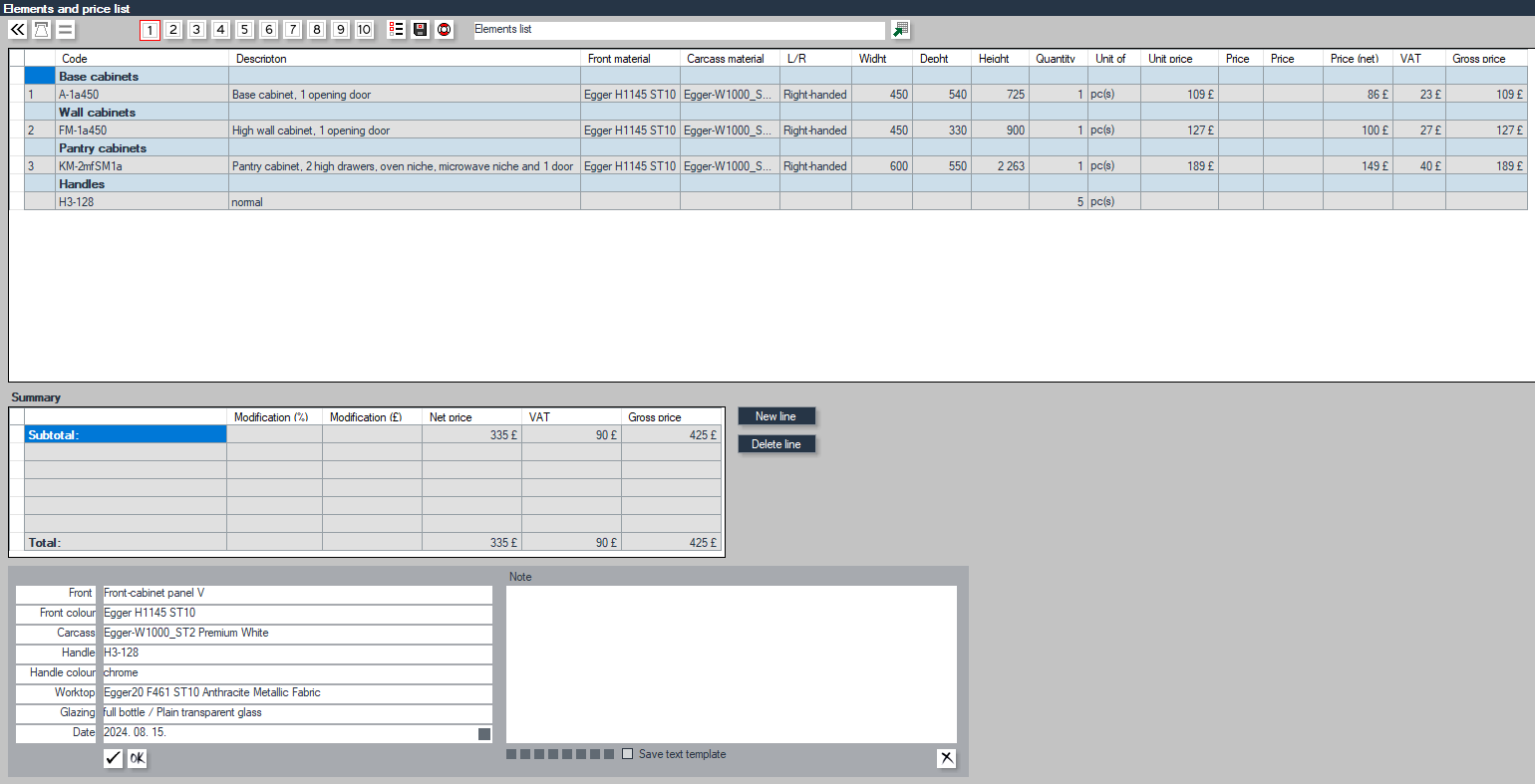The image size is (1535, 784).
Task: Click the Front material column header
Action: pyautogui.click(x=631, y=59)
